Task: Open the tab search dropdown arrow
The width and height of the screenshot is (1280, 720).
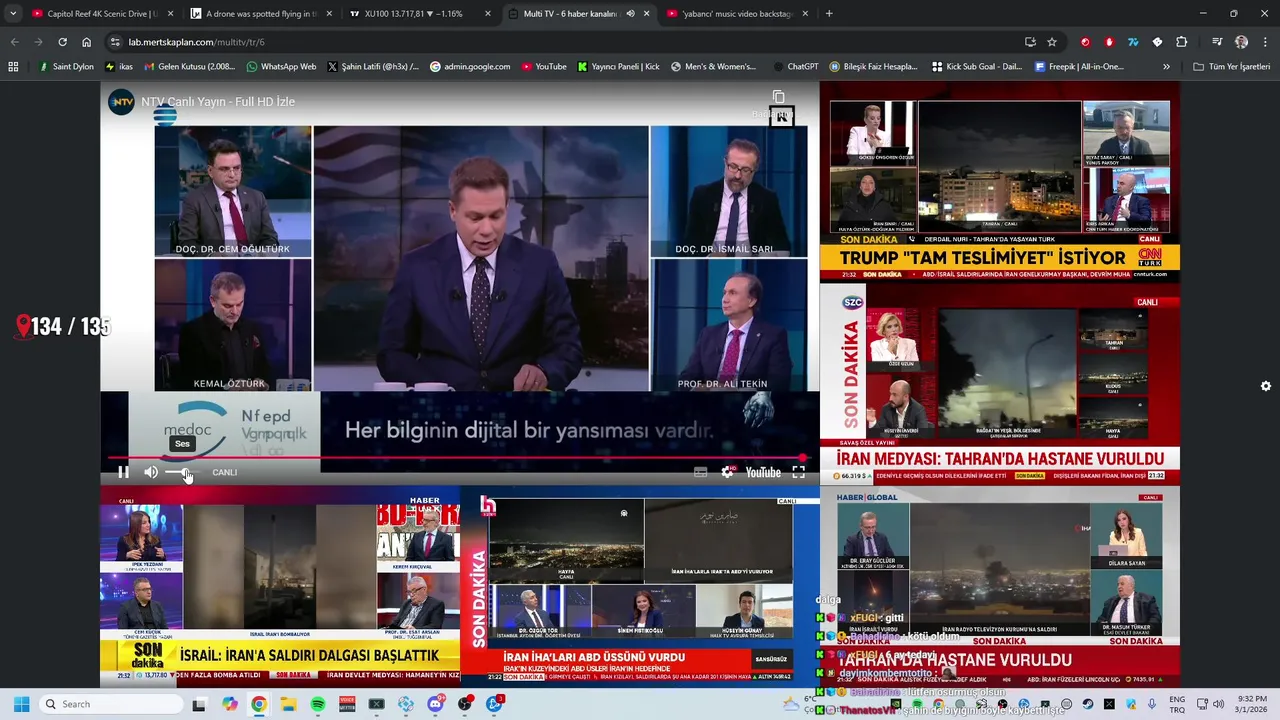Action: [x=13, y=14]
